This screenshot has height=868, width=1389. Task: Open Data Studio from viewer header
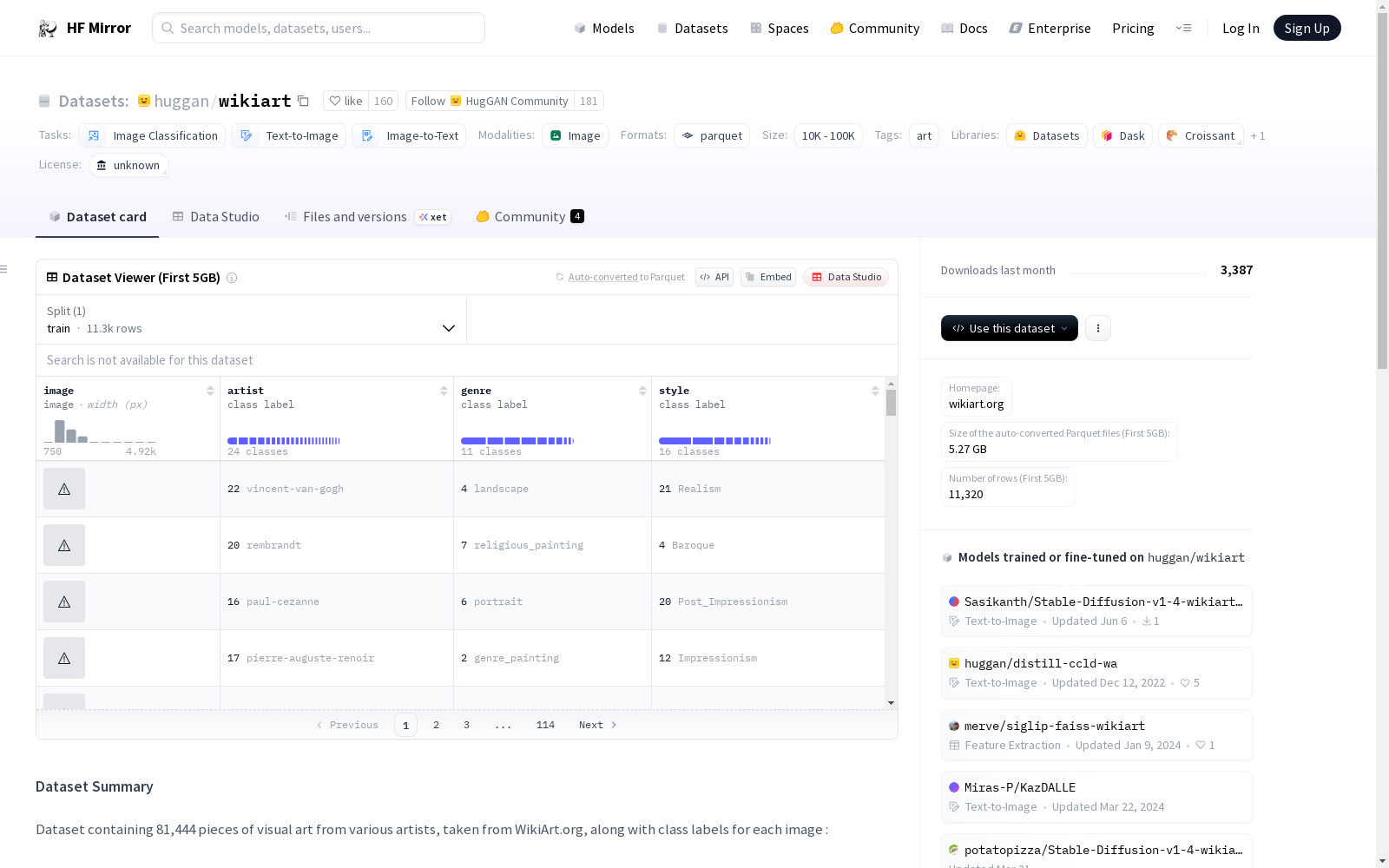(x=846, y=277)
